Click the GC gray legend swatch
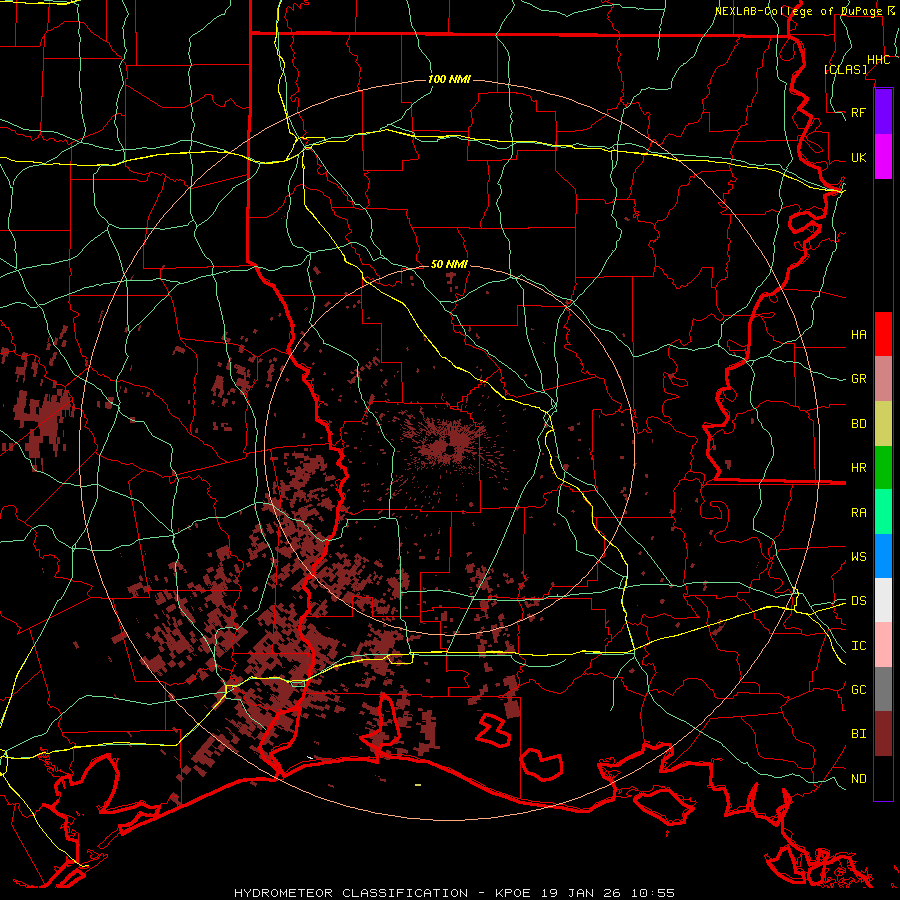 883,689
